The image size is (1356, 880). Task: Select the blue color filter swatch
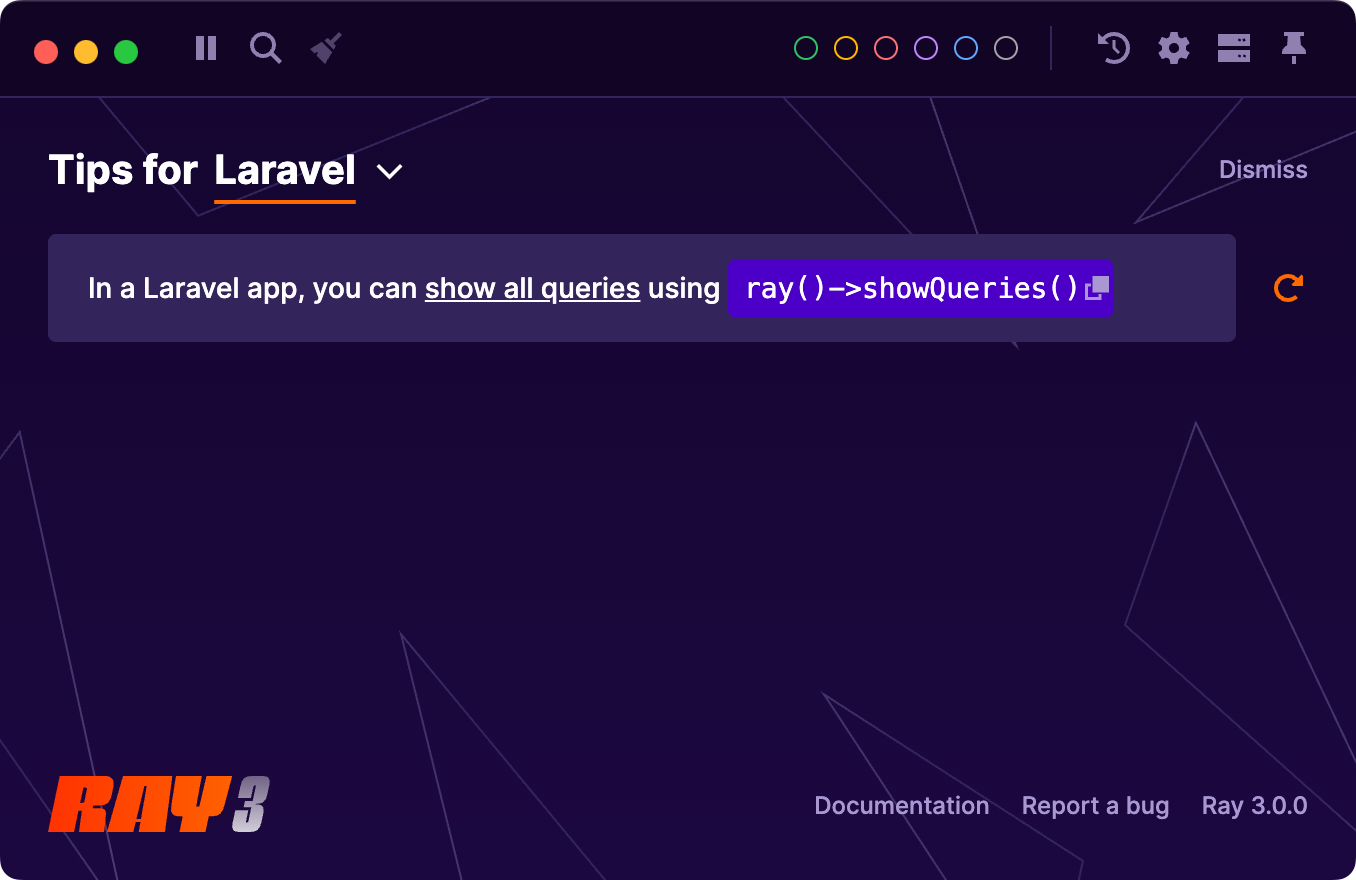965,47
